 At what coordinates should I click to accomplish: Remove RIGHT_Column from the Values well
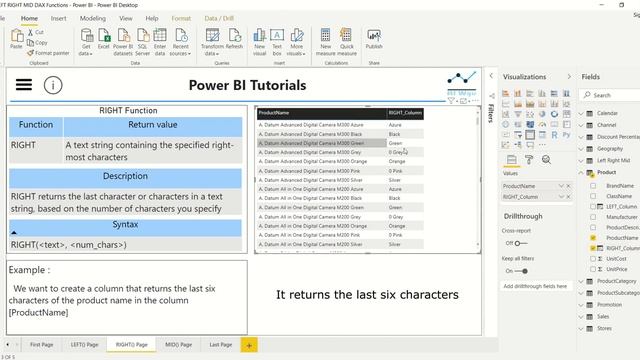(569, 196)
